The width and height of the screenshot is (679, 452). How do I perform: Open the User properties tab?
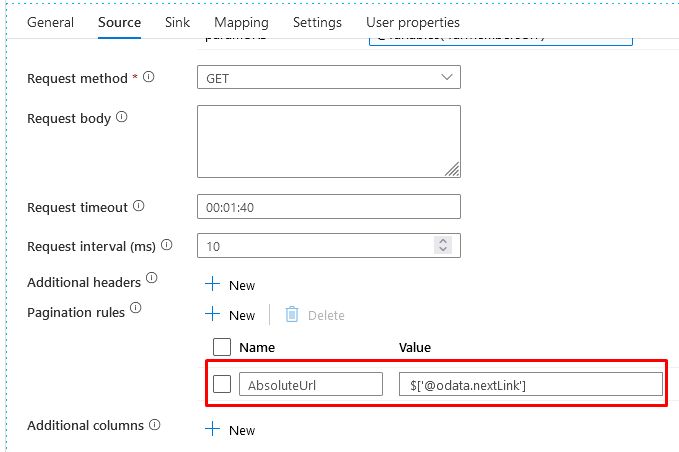click(x=413, y=23)
